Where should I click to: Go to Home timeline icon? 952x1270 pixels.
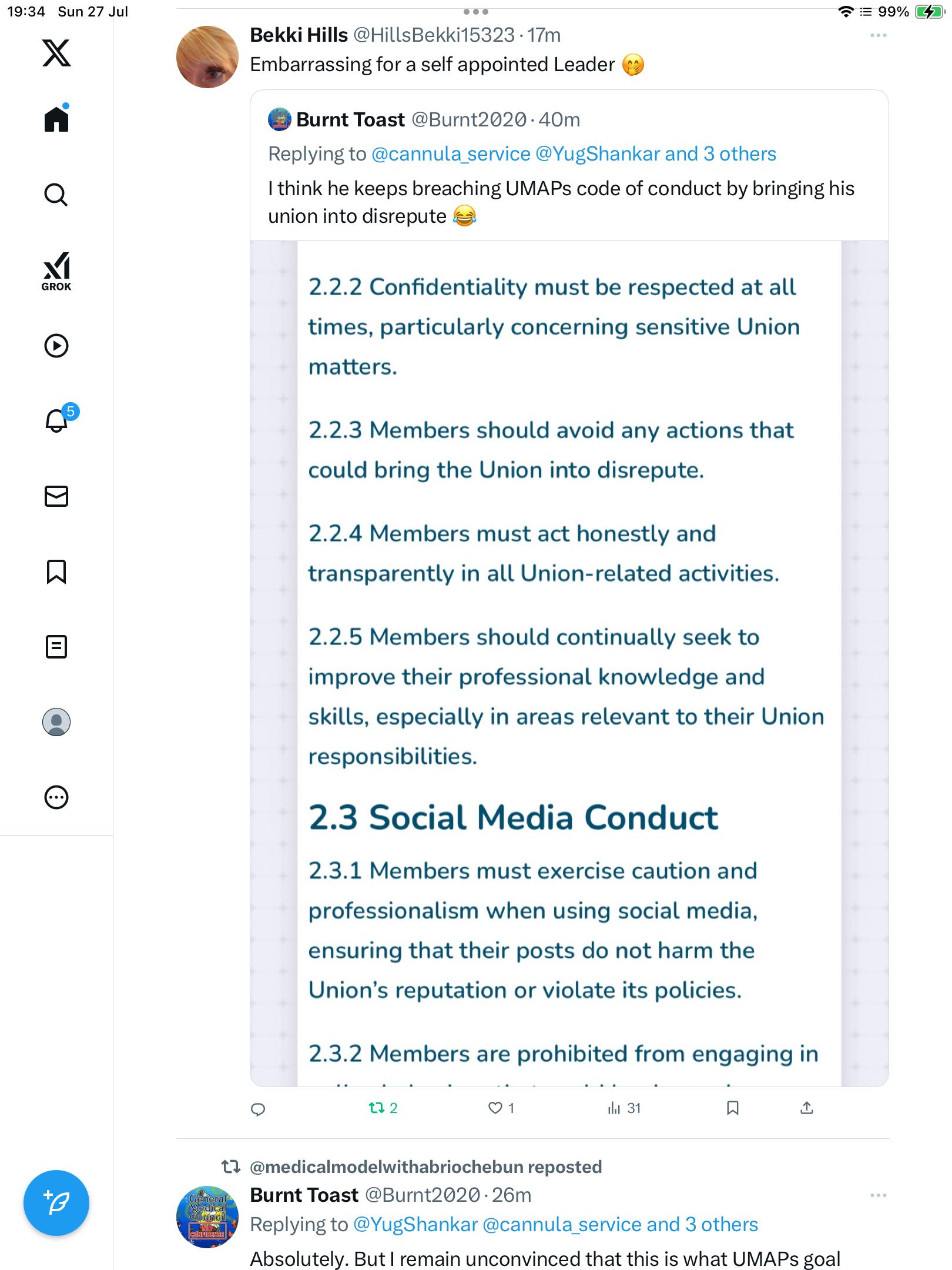coord(56,118)
